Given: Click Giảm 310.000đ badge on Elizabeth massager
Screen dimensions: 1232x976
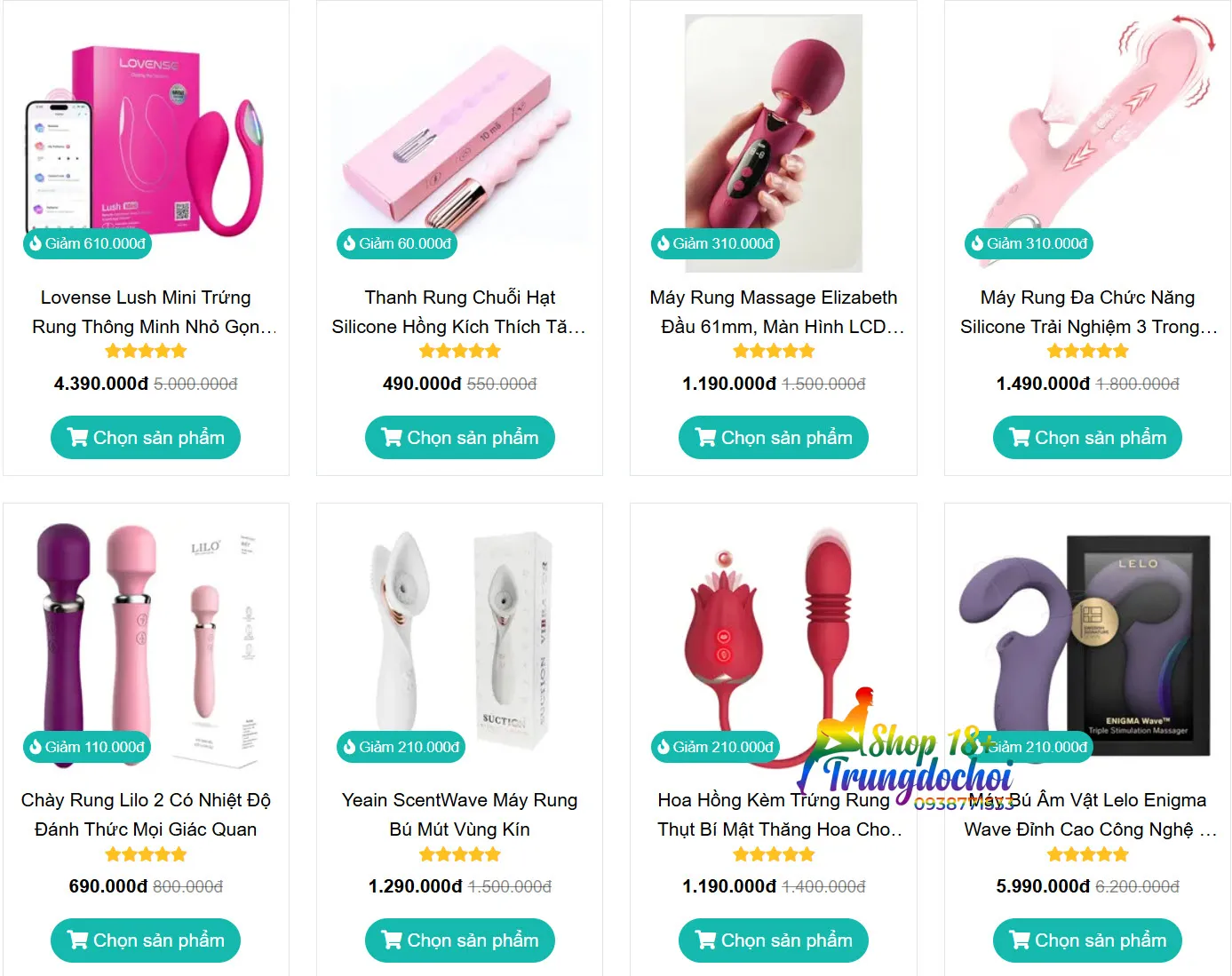Looking at the screenshot, I should (715, 243).
